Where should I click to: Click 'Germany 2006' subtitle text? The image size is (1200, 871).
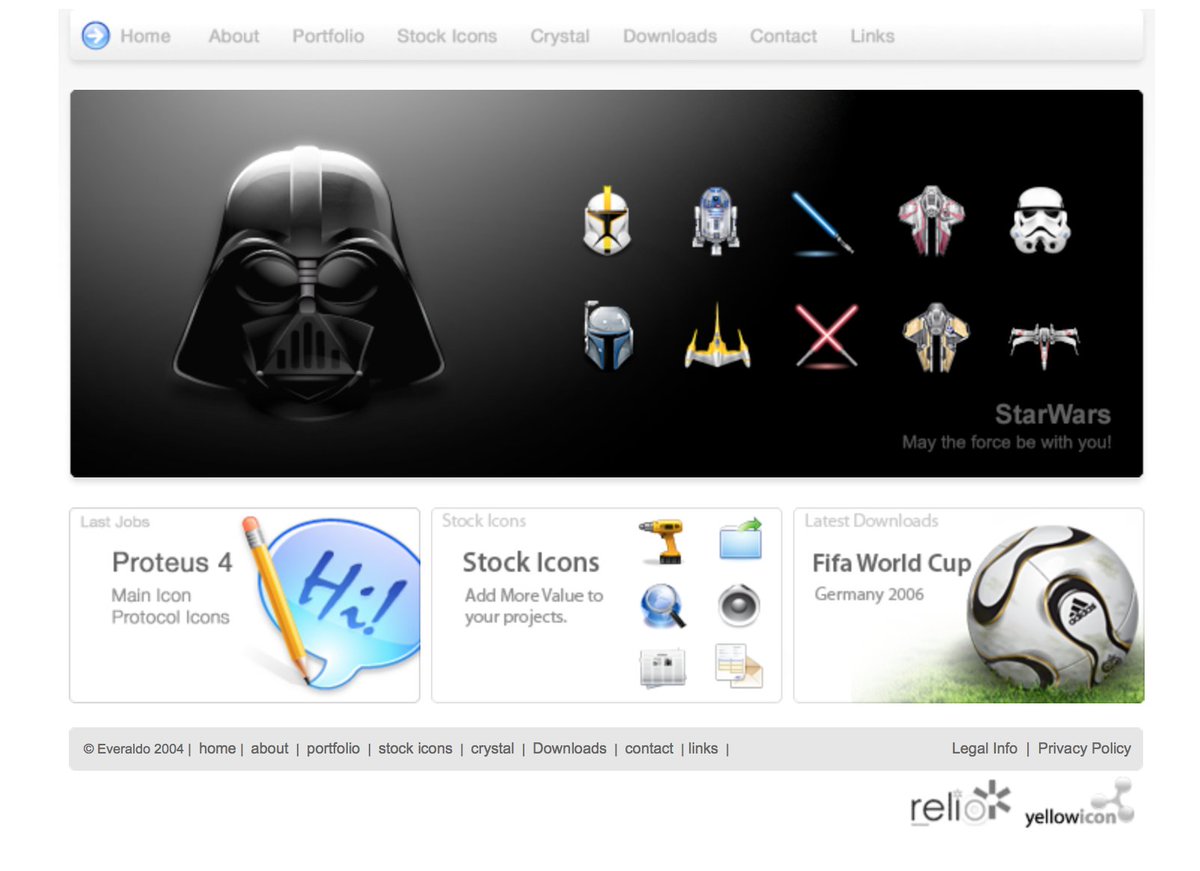pos(869,595)
